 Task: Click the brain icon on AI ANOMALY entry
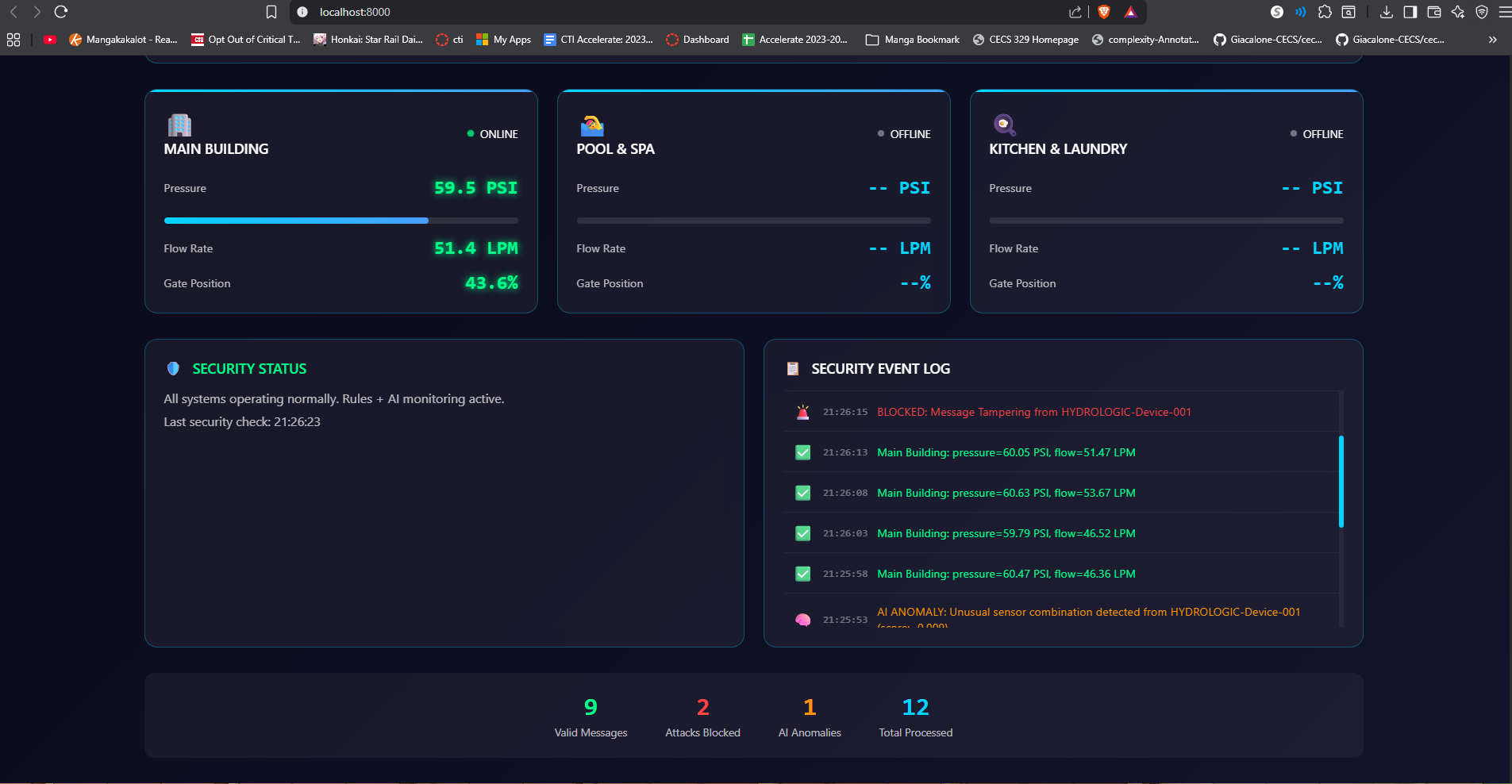803,620
